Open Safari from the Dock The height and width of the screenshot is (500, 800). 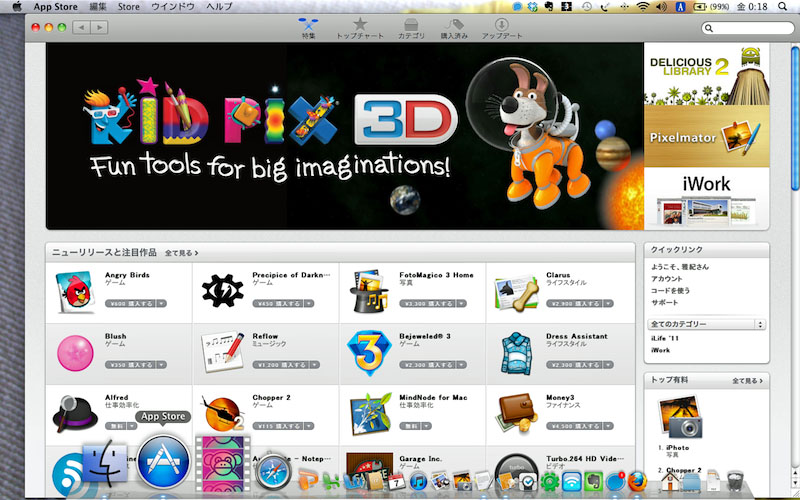click(273, 472)
